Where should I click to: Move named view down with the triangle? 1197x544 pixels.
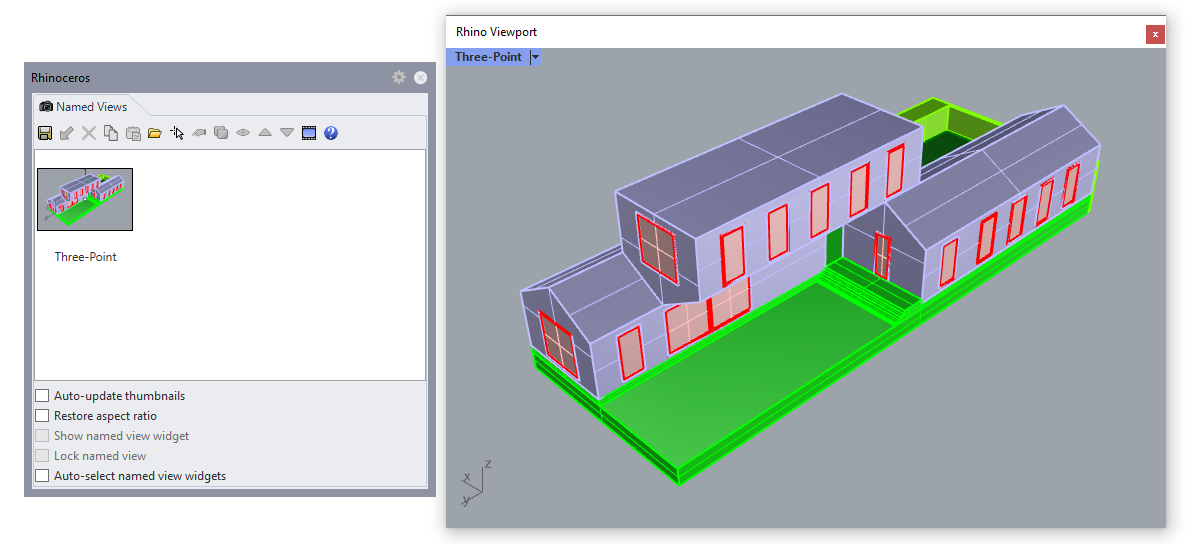[287, 133]
